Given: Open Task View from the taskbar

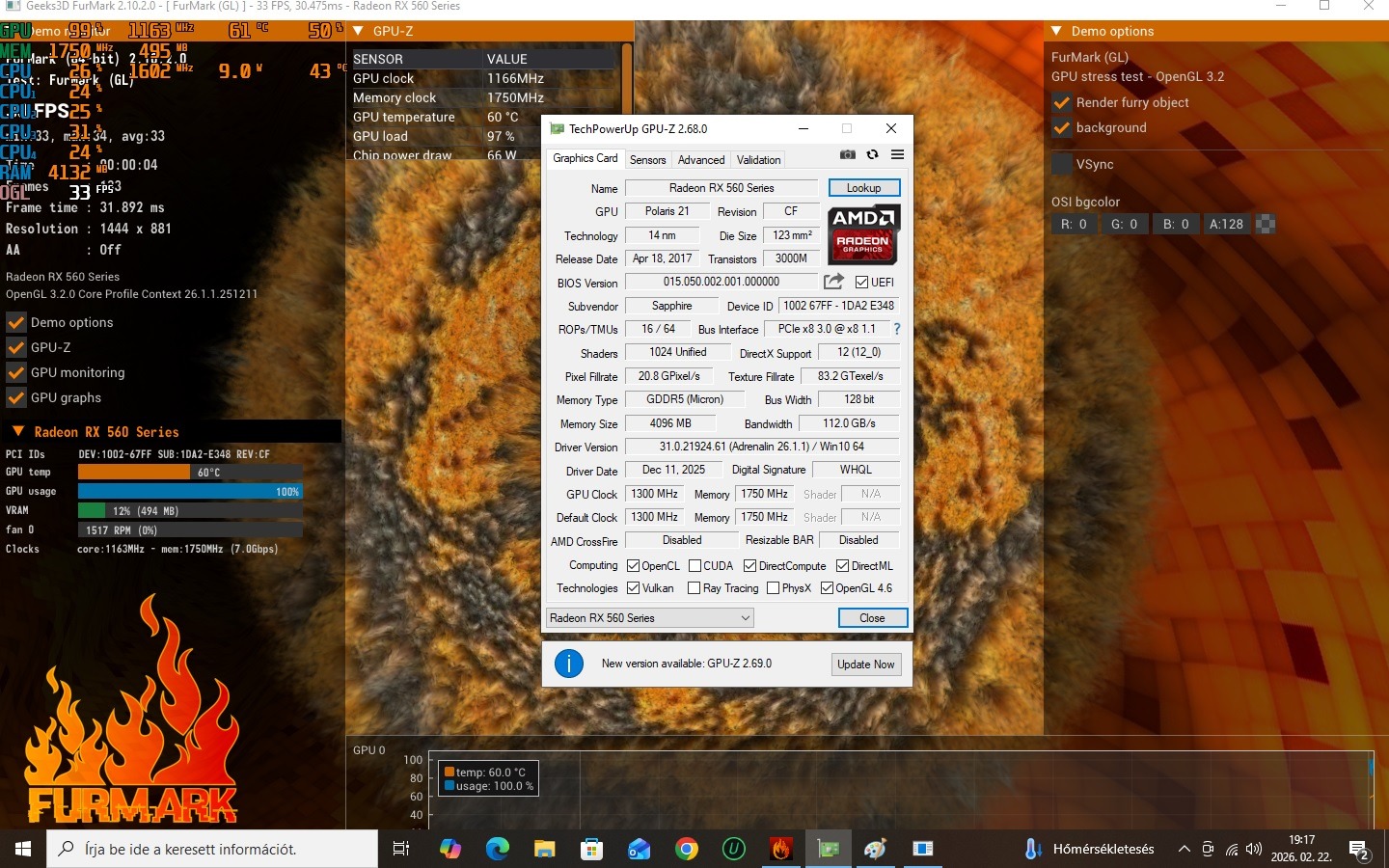Looking at the screenshot, I should coord(401,849).
